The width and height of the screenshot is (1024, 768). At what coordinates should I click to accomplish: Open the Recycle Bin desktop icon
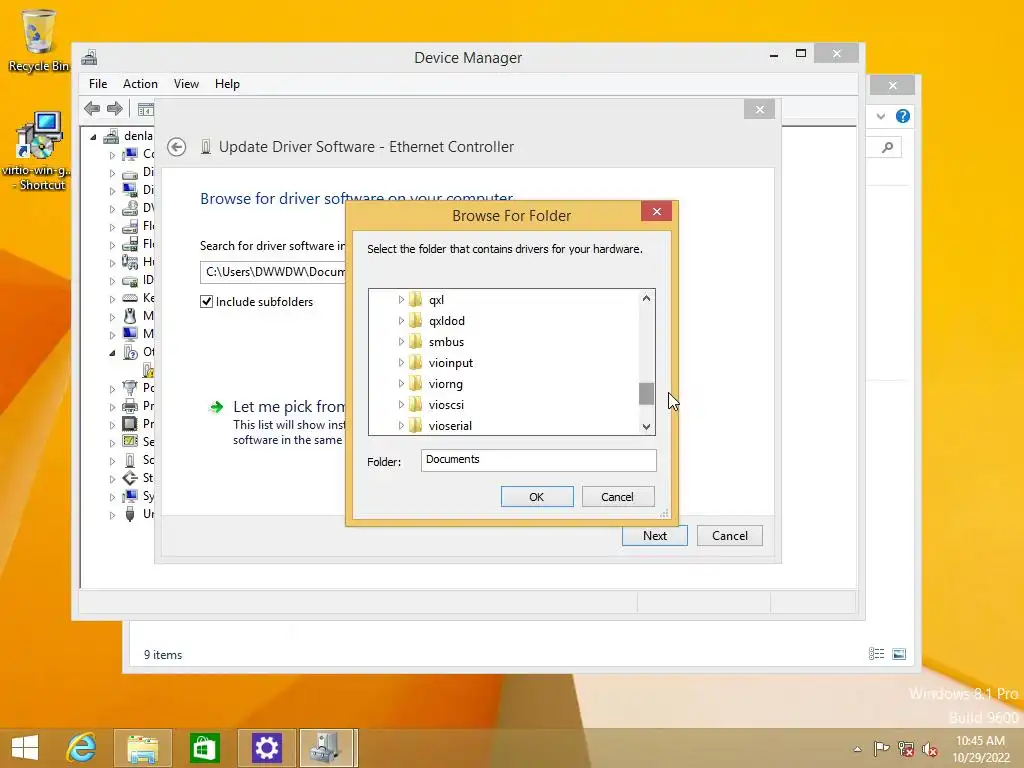pos(38,40)
